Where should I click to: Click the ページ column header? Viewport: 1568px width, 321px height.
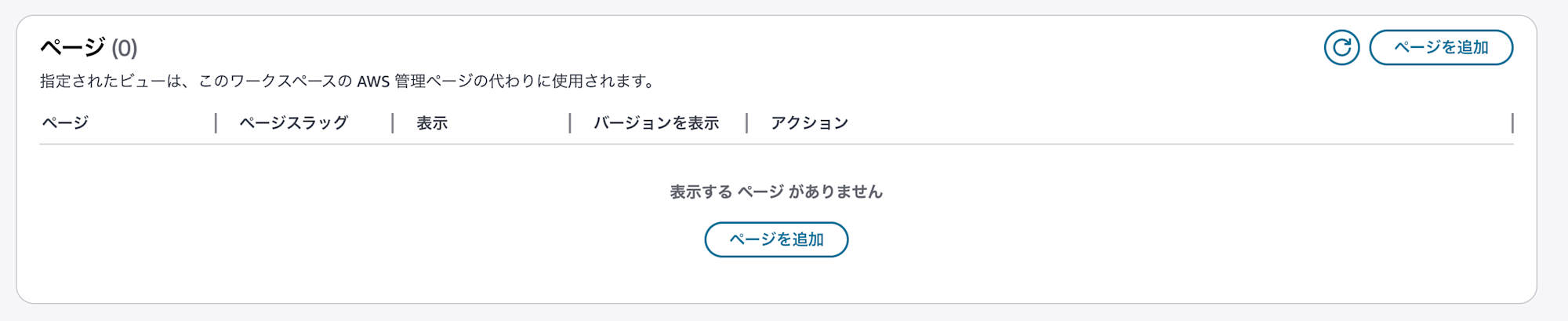65,123
